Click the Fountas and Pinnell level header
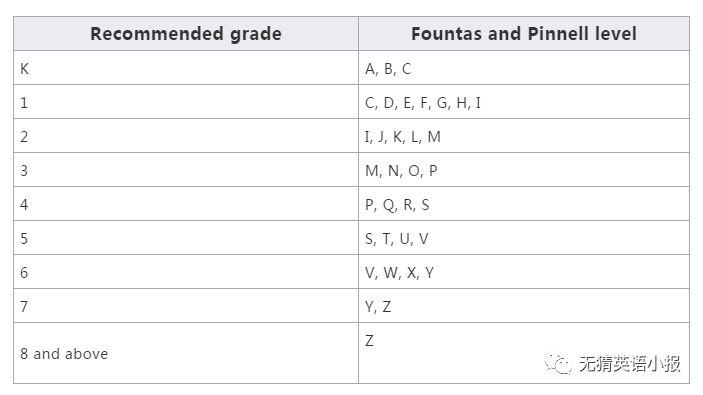This screenshot has height=395, width=703. pyautogui.click(x=524, y=34)
